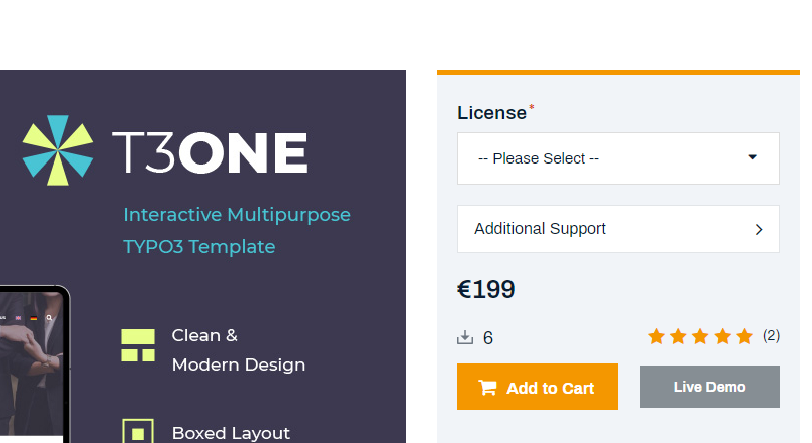Click the Clean & Modern Design grid icon
The width and height of the screenshot is (812, 443).
point(138,345)
